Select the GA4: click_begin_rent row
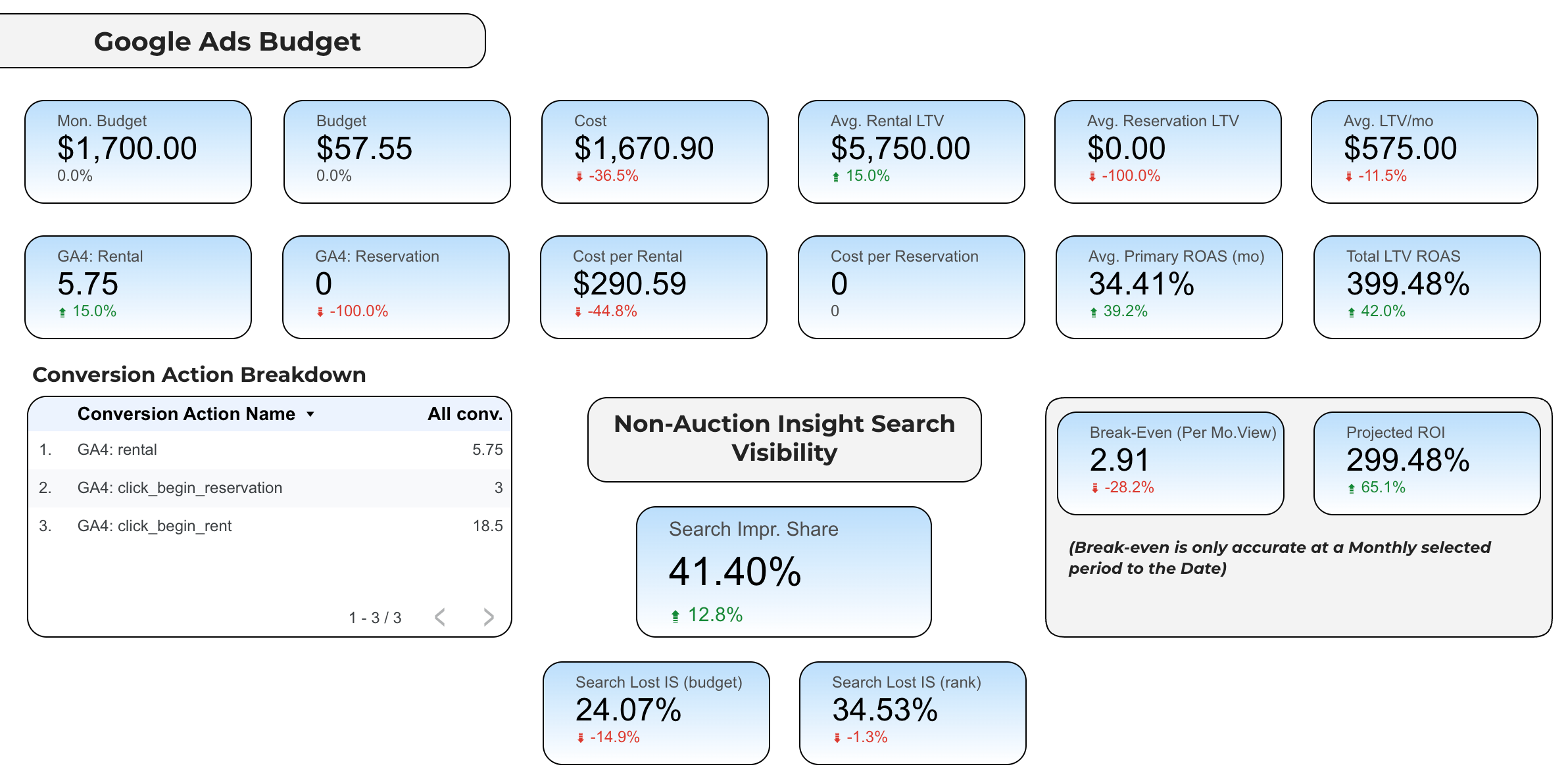 tap(270, 526)
